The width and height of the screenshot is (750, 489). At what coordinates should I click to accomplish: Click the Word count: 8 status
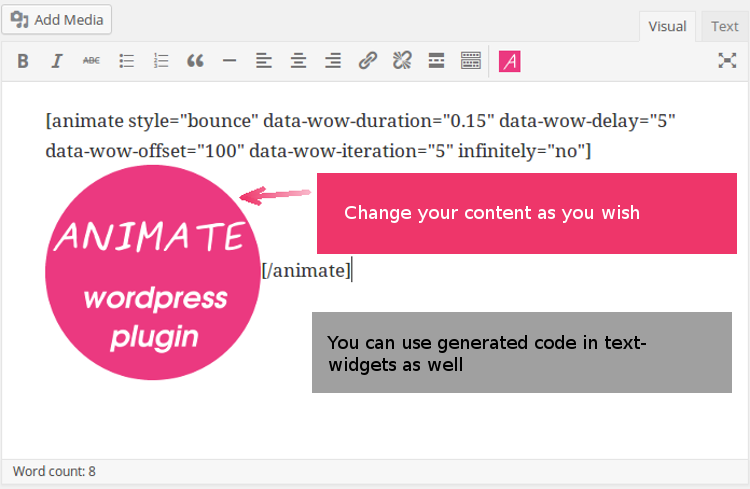pyautogui.click(x=54, y=471)
